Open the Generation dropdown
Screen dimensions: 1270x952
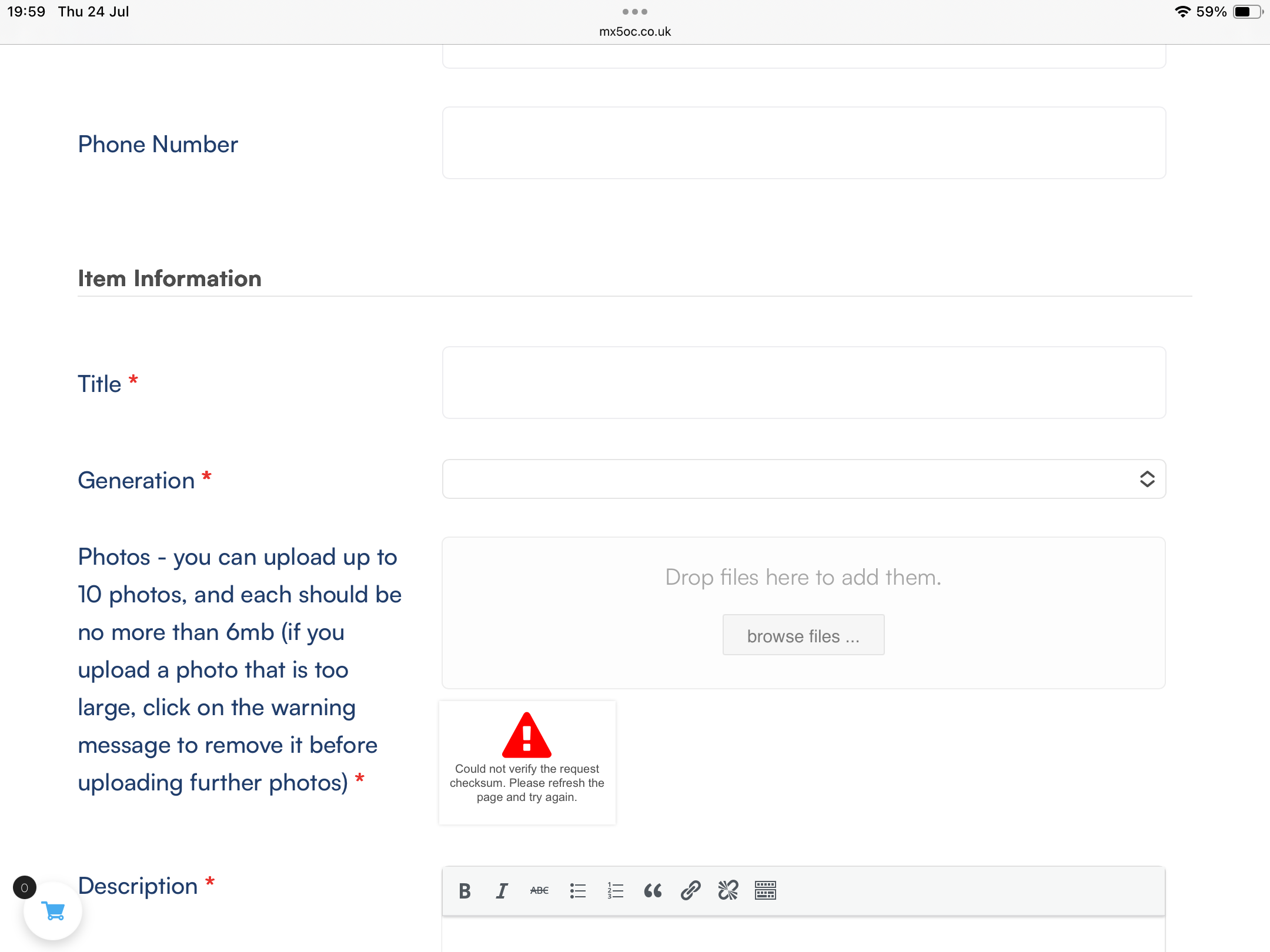coord(788,479)
